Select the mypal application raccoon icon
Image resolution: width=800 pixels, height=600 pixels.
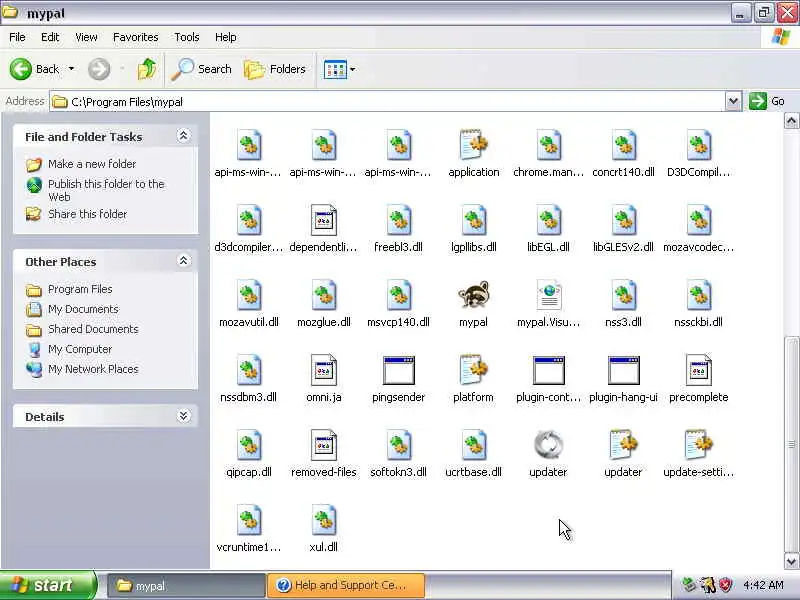coord(473,295)
